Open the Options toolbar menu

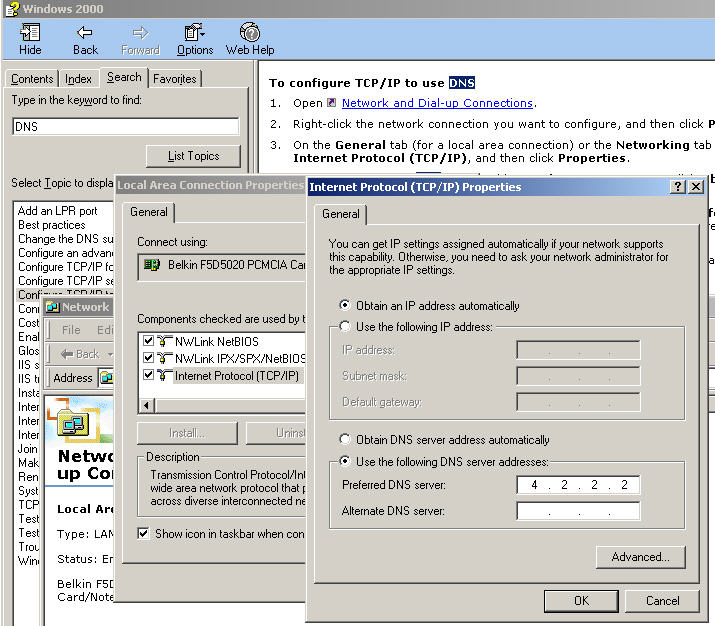click(x=195, y=39)
